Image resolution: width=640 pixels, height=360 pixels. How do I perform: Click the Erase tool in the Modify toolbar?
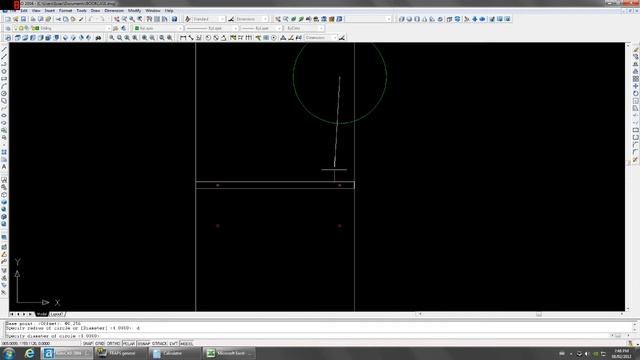tap(636, 49)
